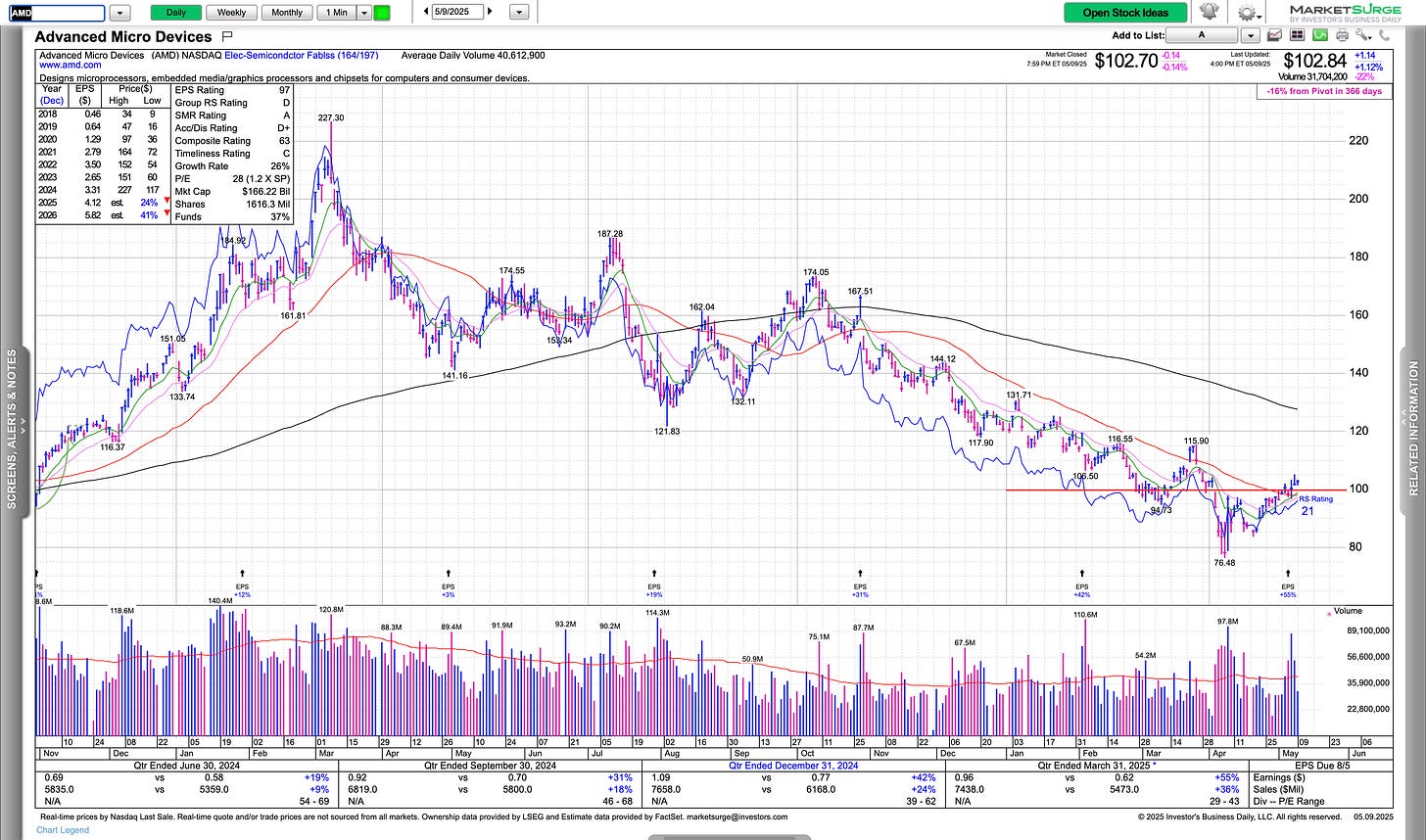Click the MarketSurge logo
The image size is (1426, 840).
tap(1345, 12)
